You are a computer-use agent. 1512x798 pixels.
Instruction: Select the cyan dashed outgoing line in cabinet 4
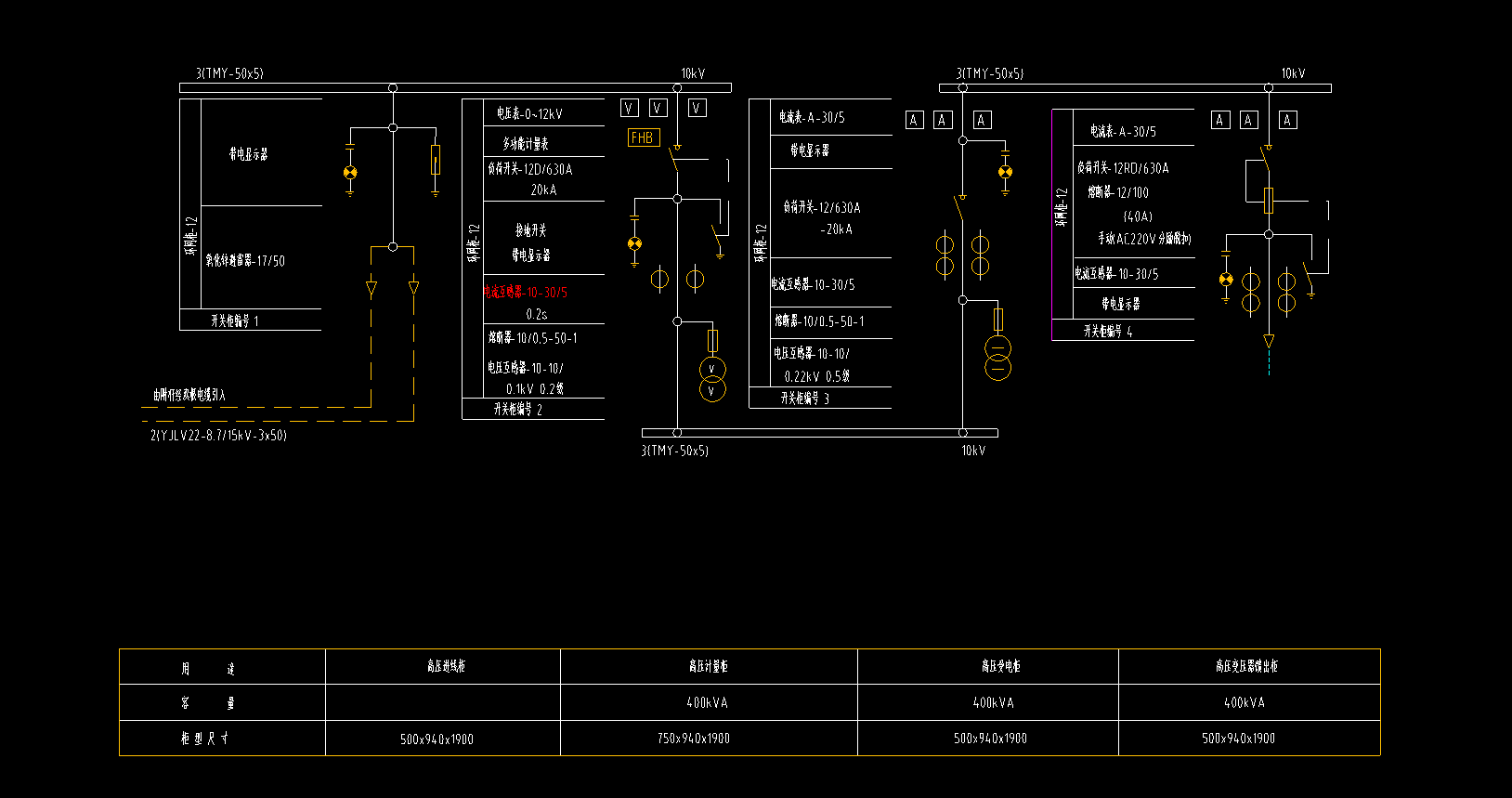1269,361
